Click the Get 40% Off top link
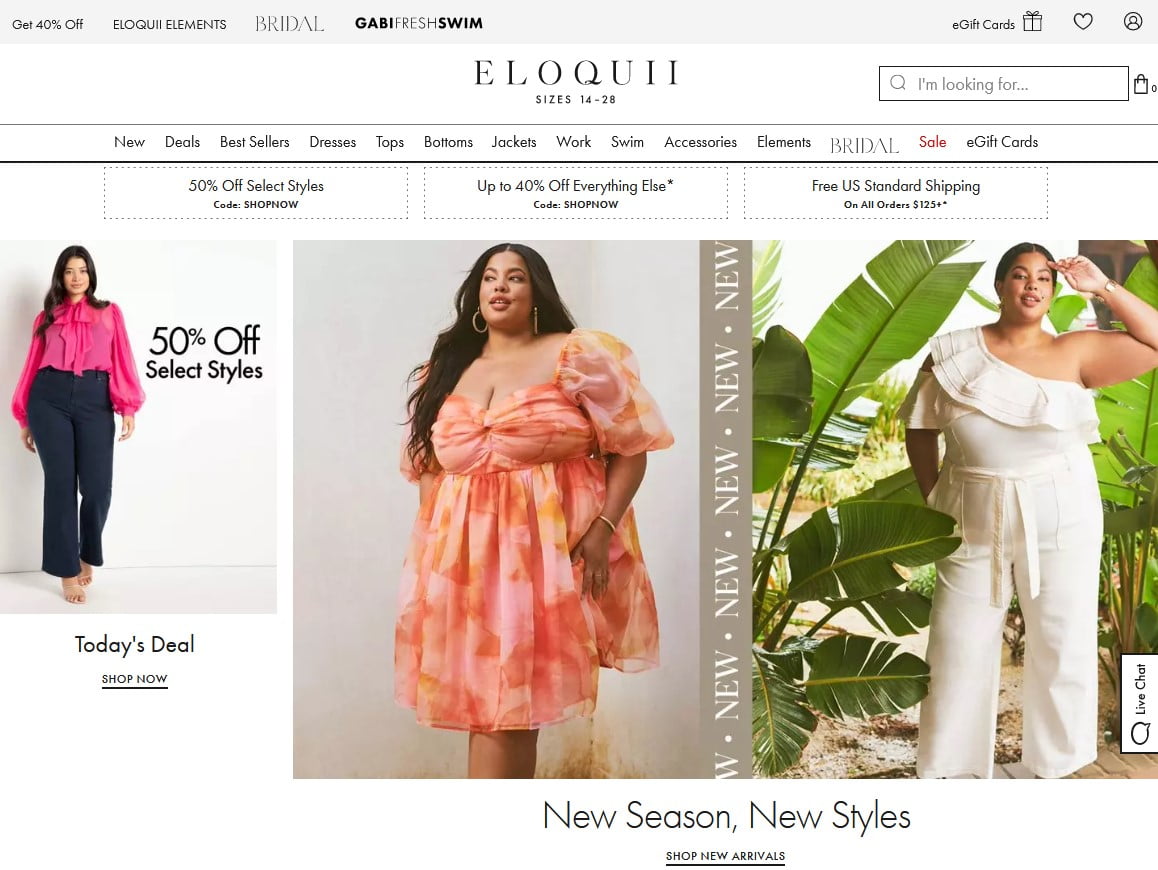Image resolution: width=1158 pixels, height=870 pixels. (x=47, y=24)
